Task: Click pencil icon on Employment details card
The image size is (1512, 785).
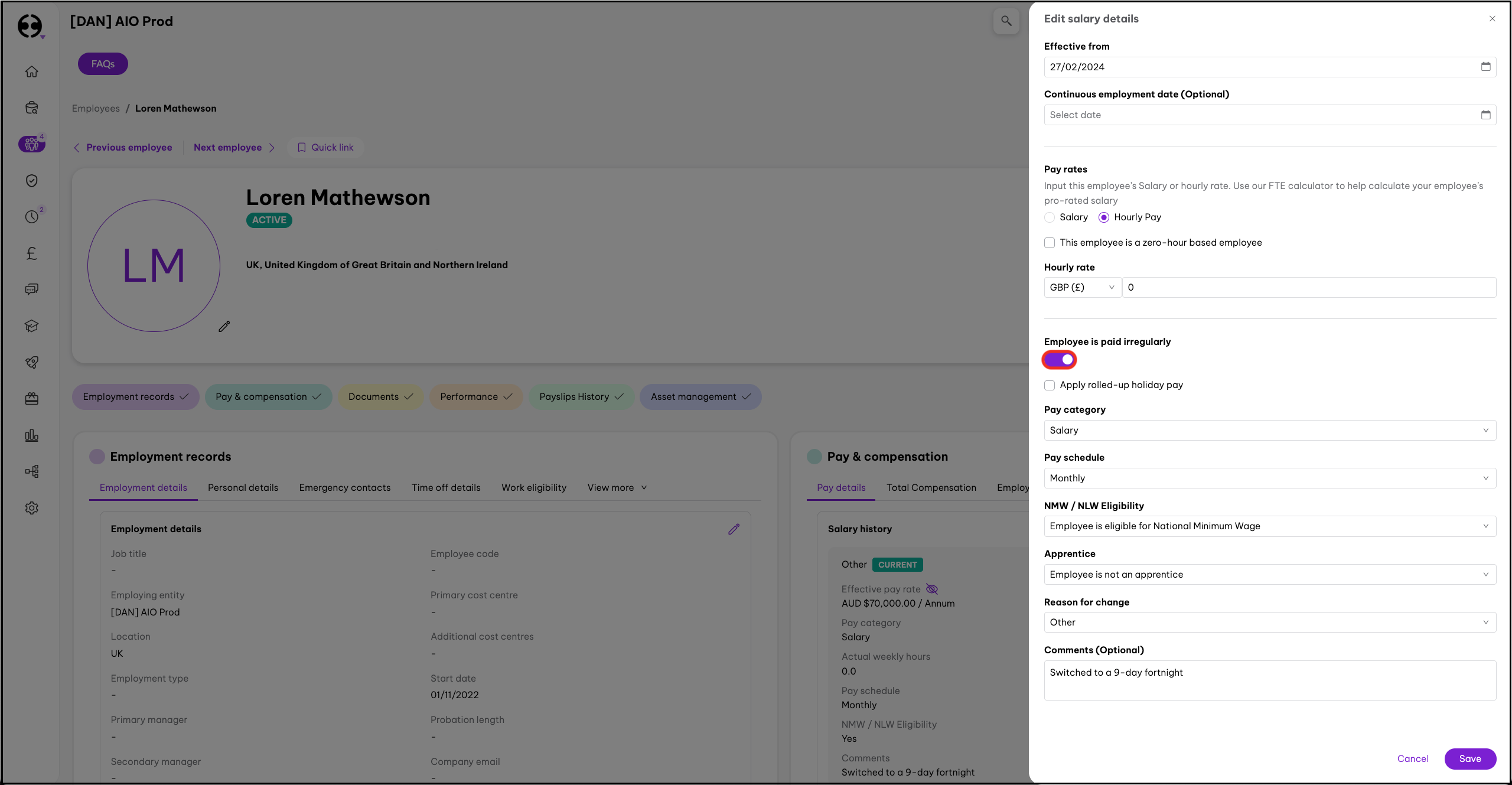Action: pyautogui.click(x=734, y=529)
